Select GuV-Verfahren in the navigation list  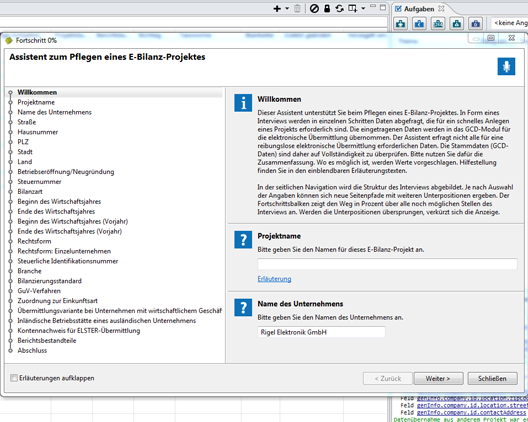[39, 291]
